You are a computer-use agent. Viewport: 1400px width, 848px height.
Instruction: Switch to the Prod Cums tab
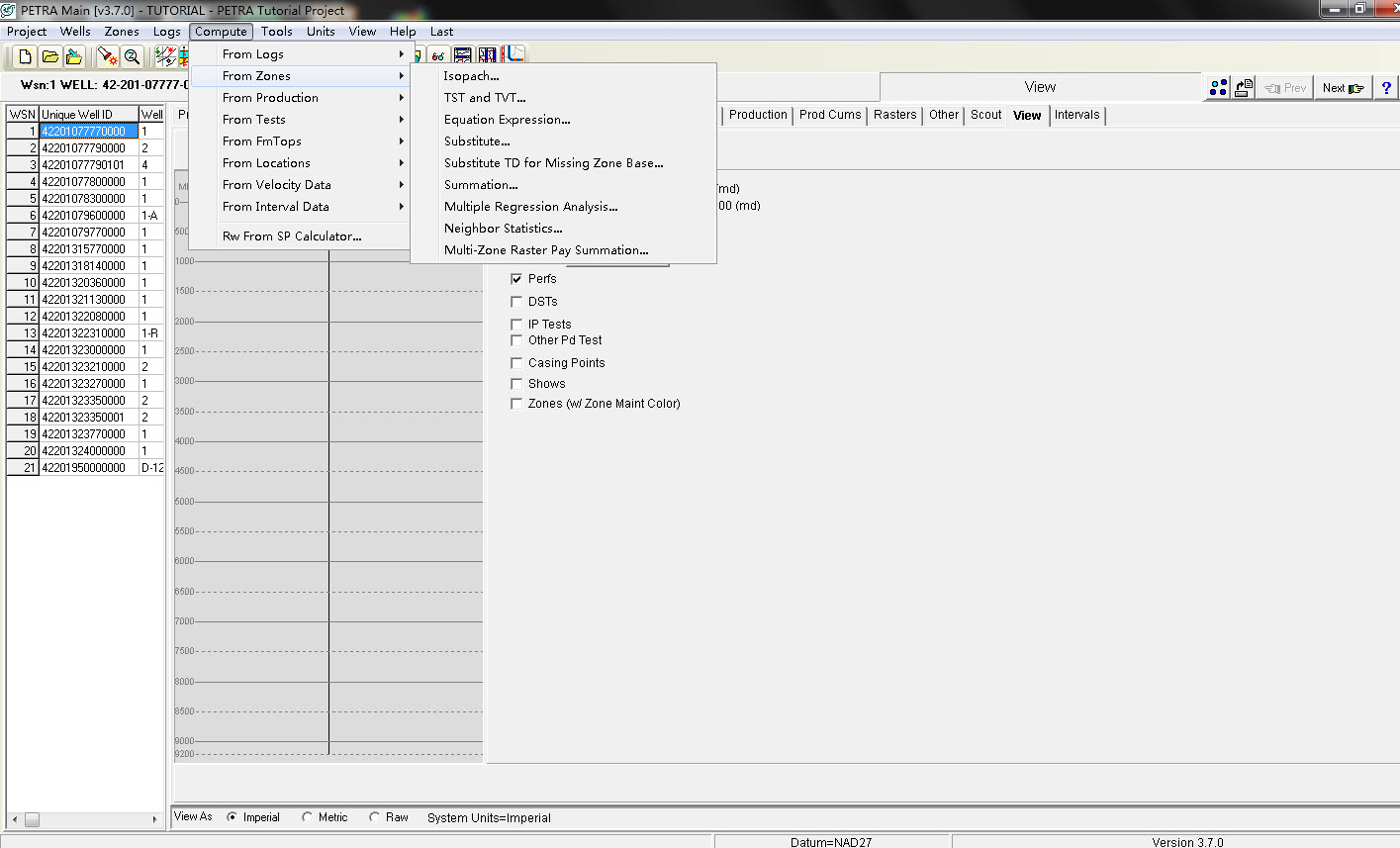830,115
